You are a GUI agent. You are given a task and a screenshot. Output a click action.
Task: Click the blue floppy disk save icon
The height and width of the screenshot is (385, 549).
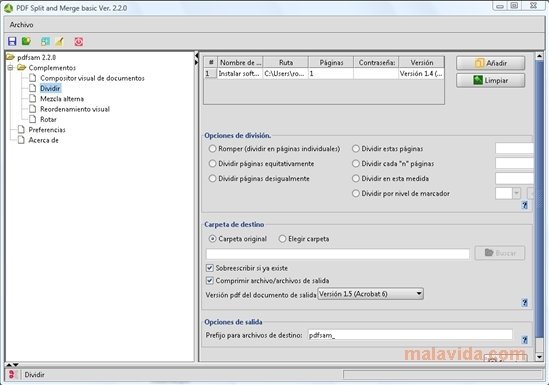coord(12,42)
